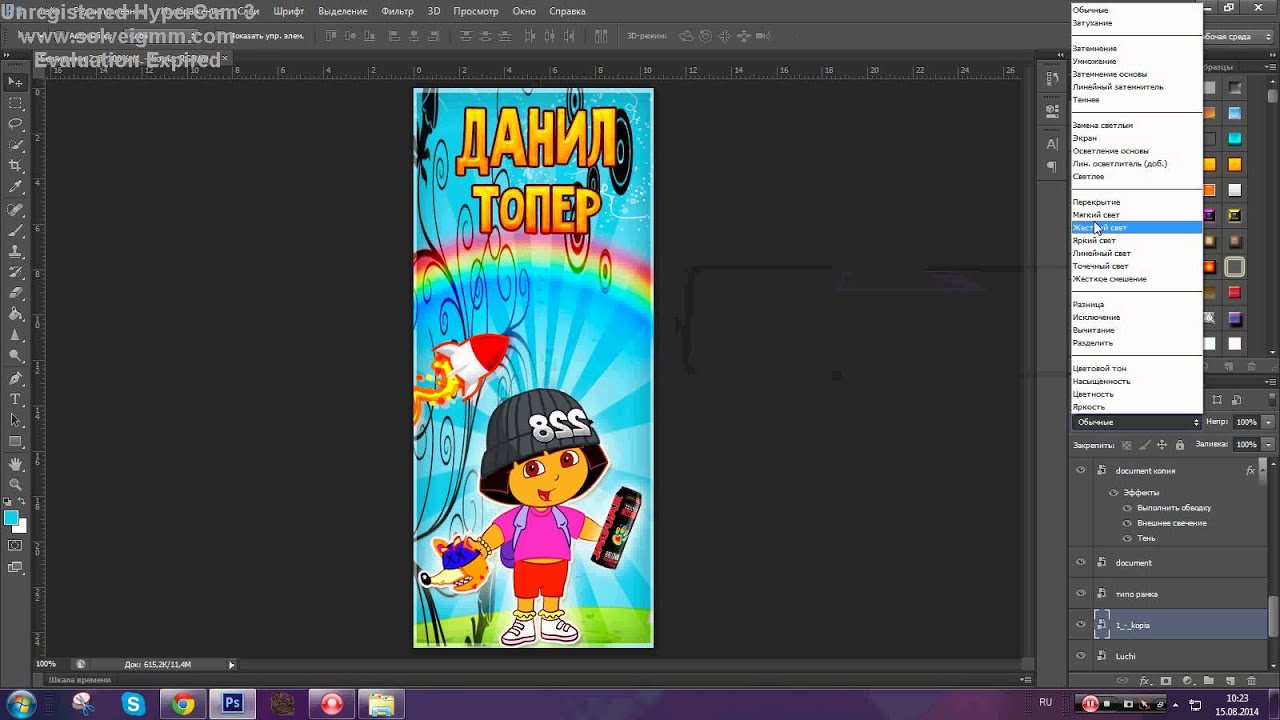Select the document копия layer name

point(1145,470)
